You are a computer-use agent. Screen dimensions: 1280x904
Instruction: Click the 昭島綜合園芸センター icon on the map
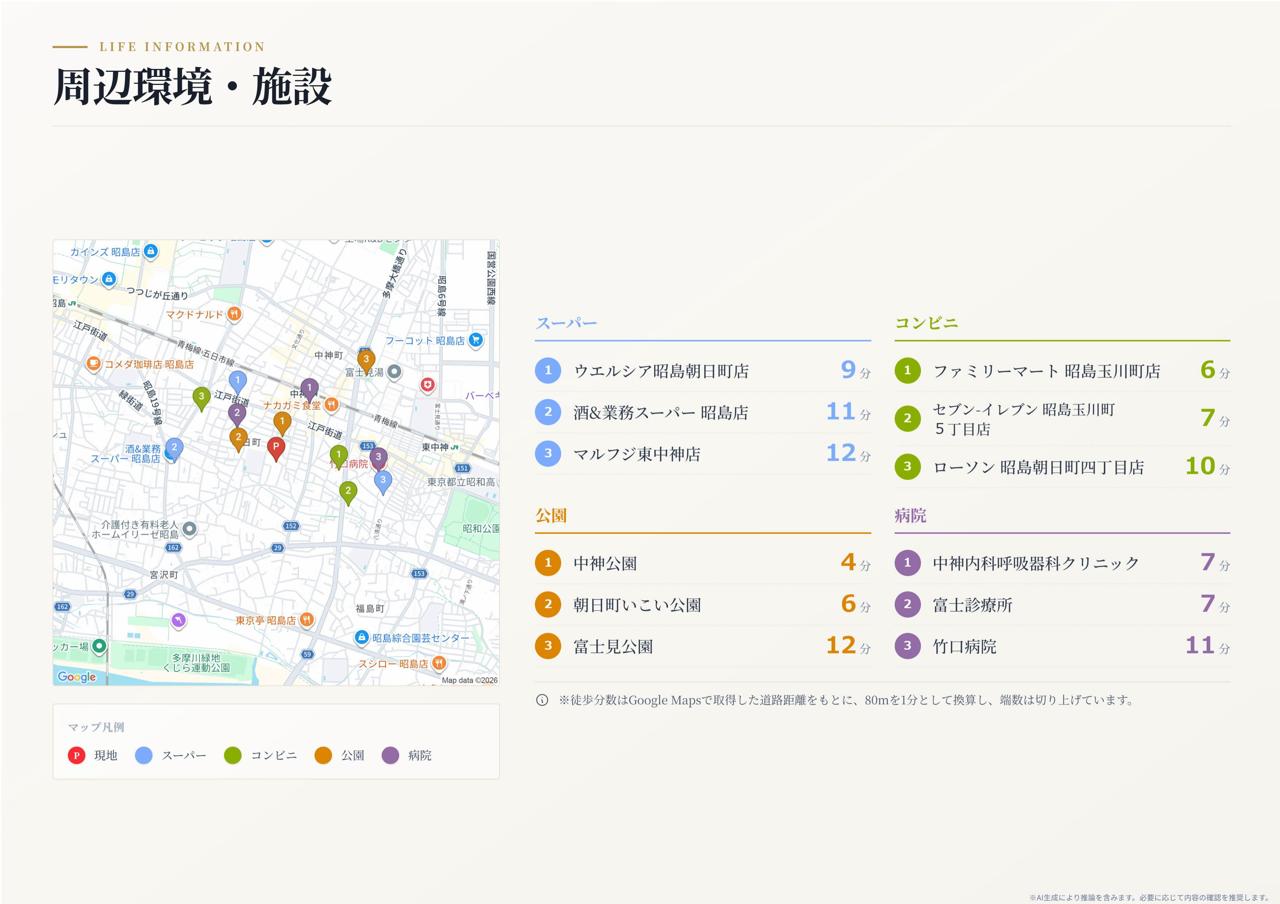coord(361,638)
